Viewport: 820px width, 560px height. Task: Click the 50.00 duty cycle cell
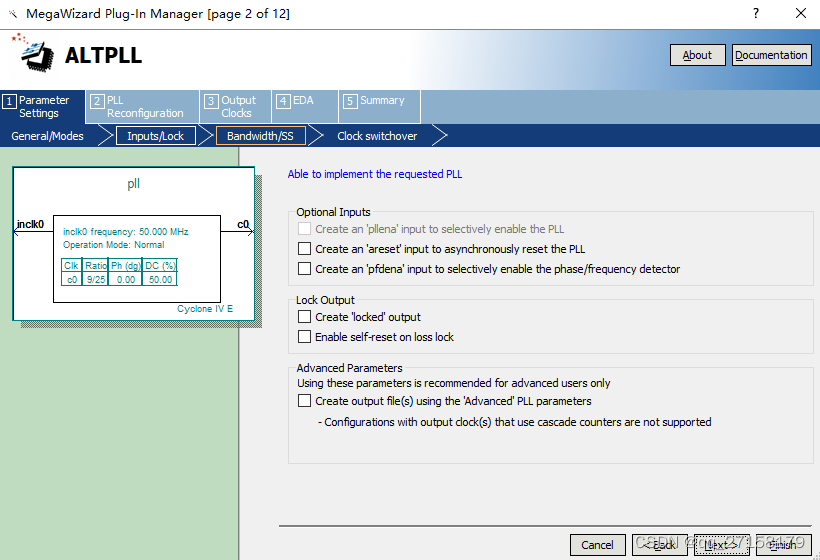point(160,280)
